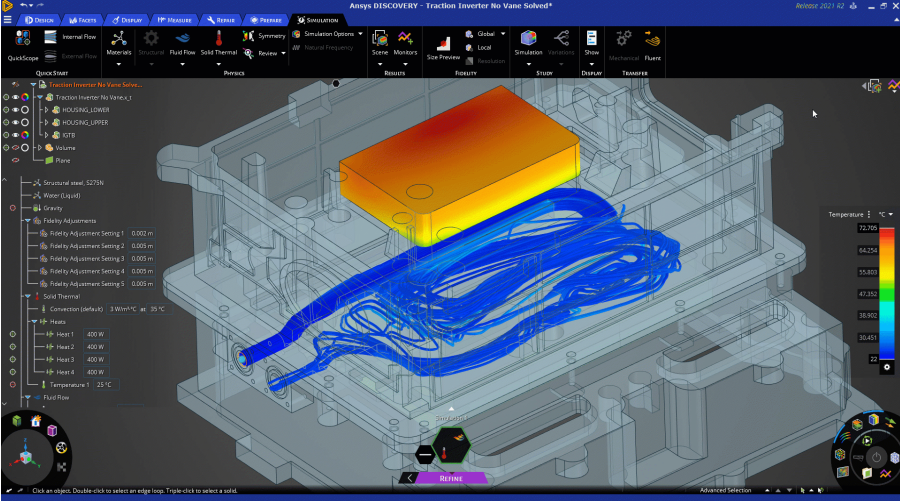Viewport: 900px width, 501px height.
Task: Select Local fidelity option
Action: (x=479, y=48)
